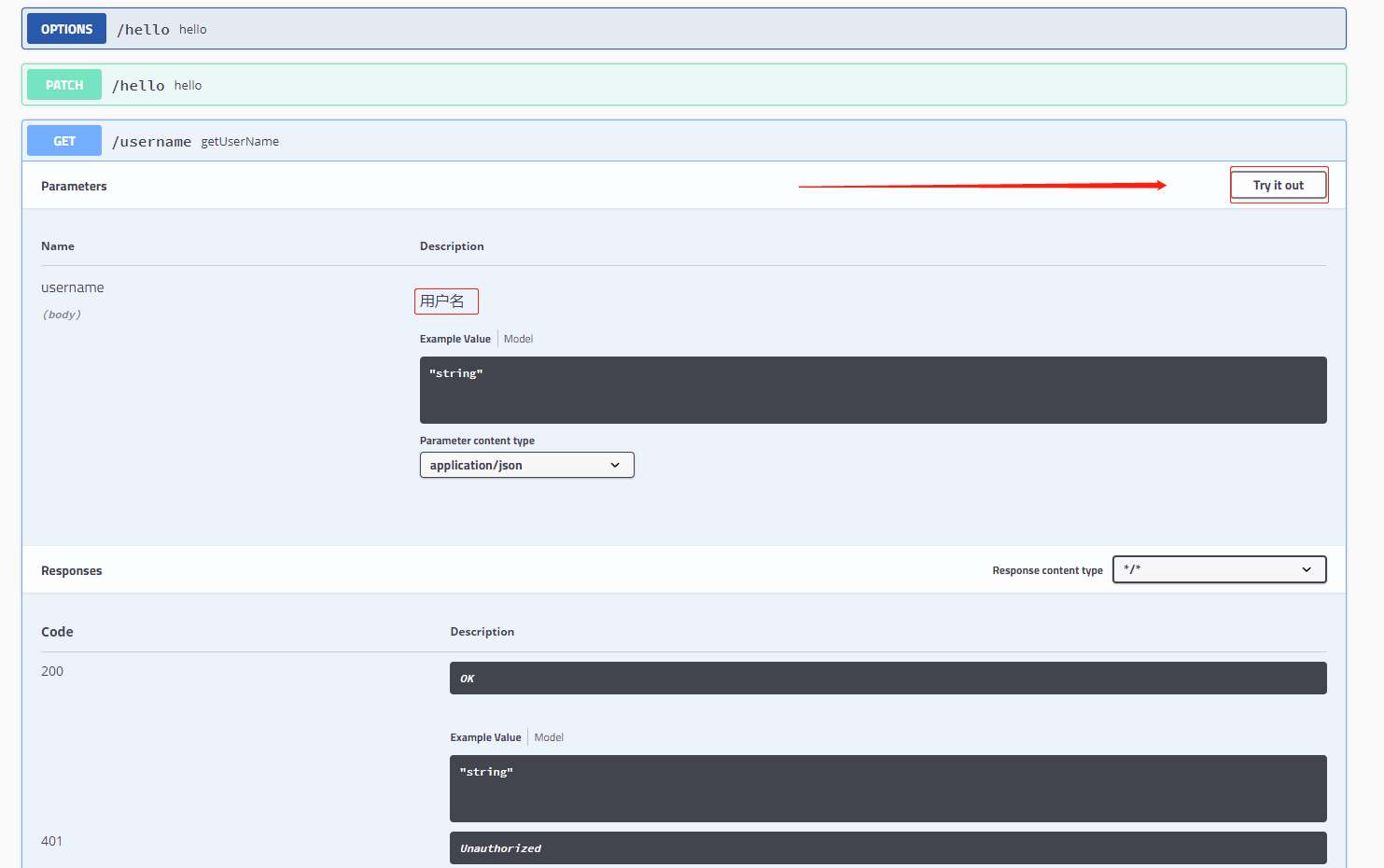Click the /hello path in OPTIONS row
The width and height of the screenshot is (1384, 868).
[x=143, y=30]
